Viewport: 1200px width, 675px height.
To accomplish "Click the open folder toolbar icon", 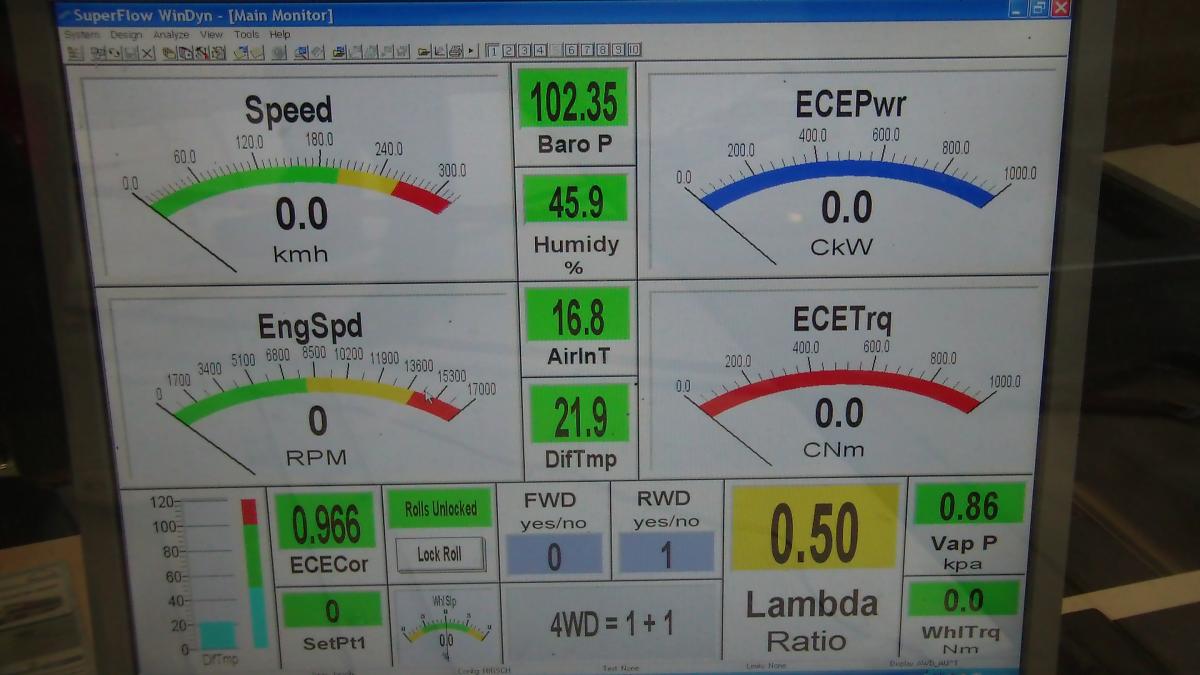I will click(423, 52).
